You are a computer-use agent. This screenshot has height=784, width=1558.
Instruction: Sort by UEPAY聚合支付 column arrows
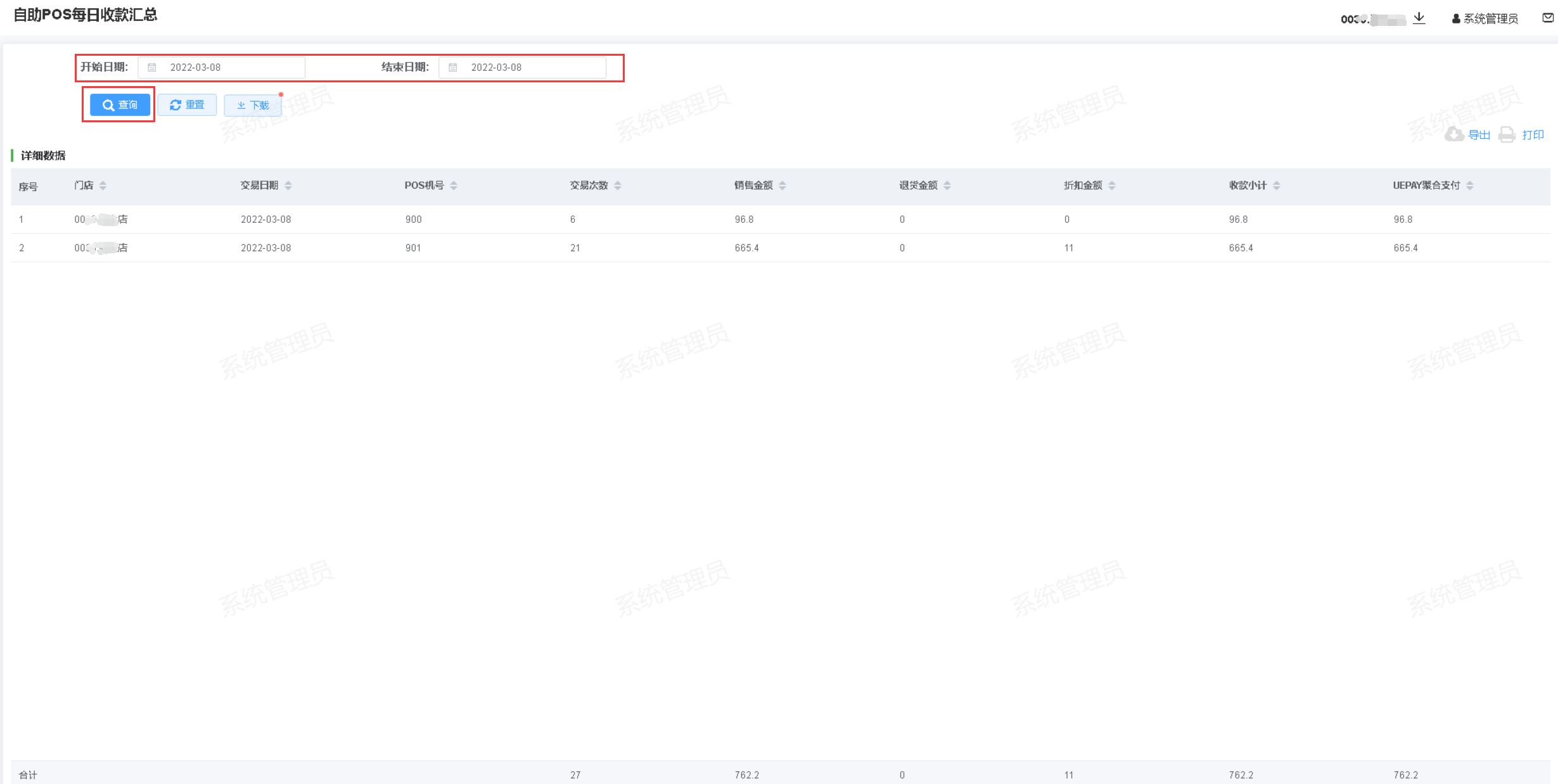click(1470, 185)
